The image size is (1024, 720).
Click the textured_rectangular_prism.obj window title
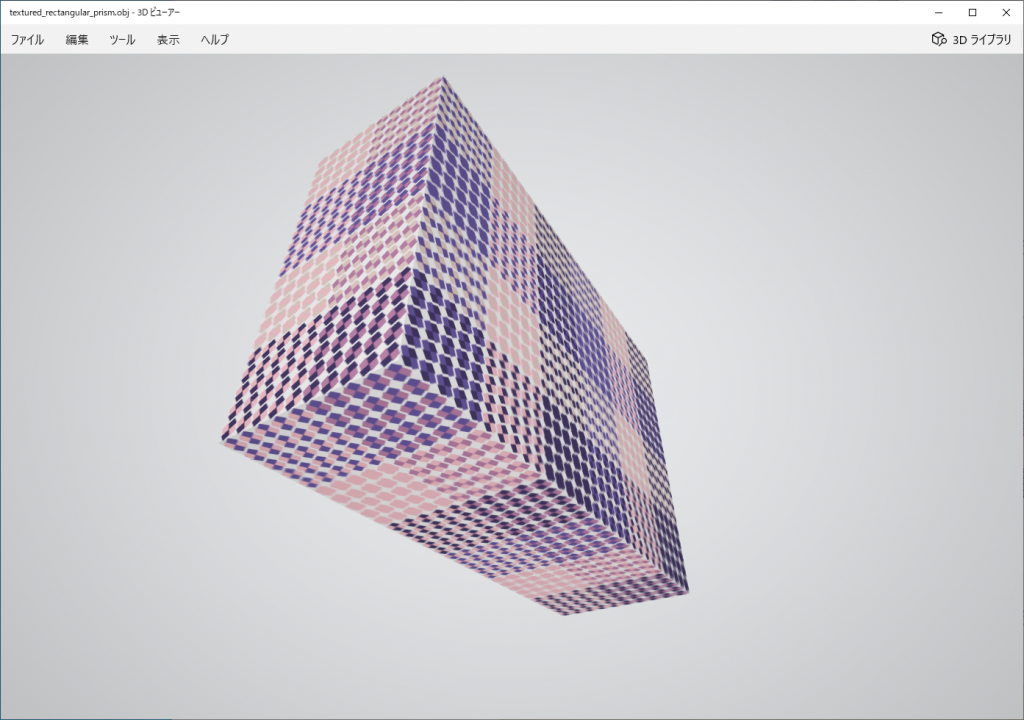click(x=94, y=12)
